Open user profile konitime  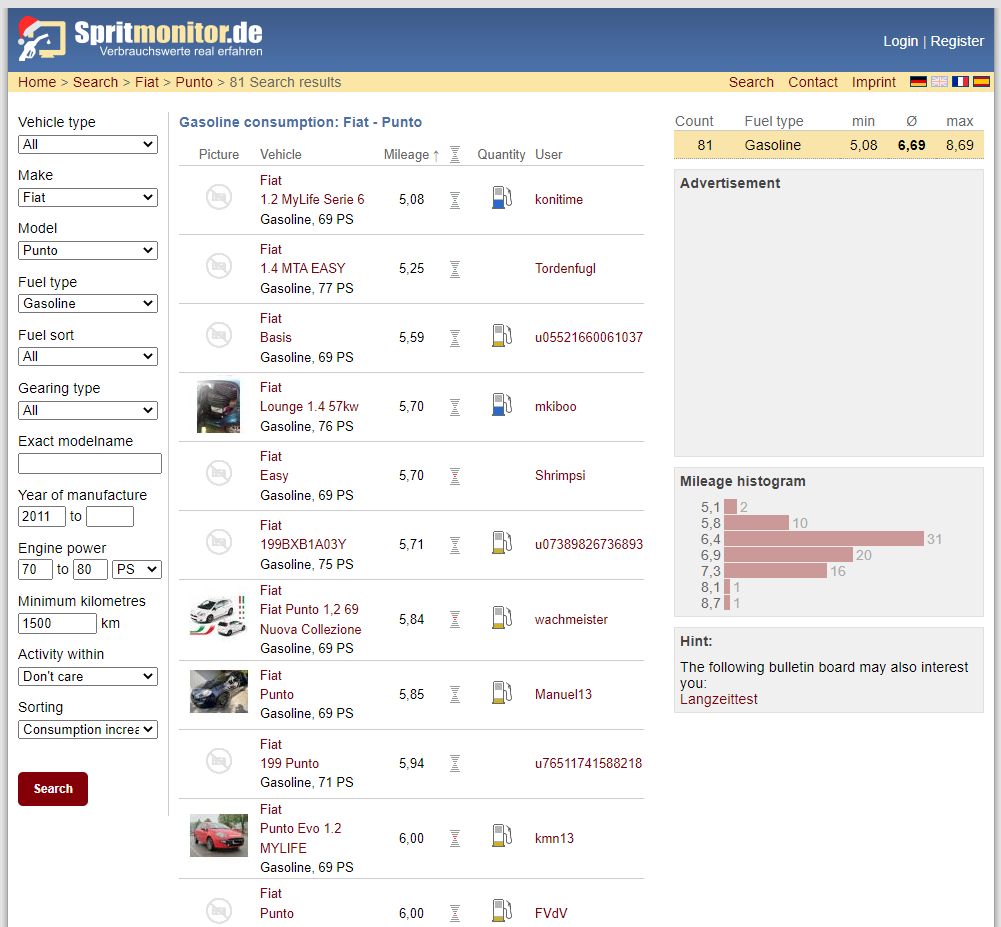click(x=559, y=199)
